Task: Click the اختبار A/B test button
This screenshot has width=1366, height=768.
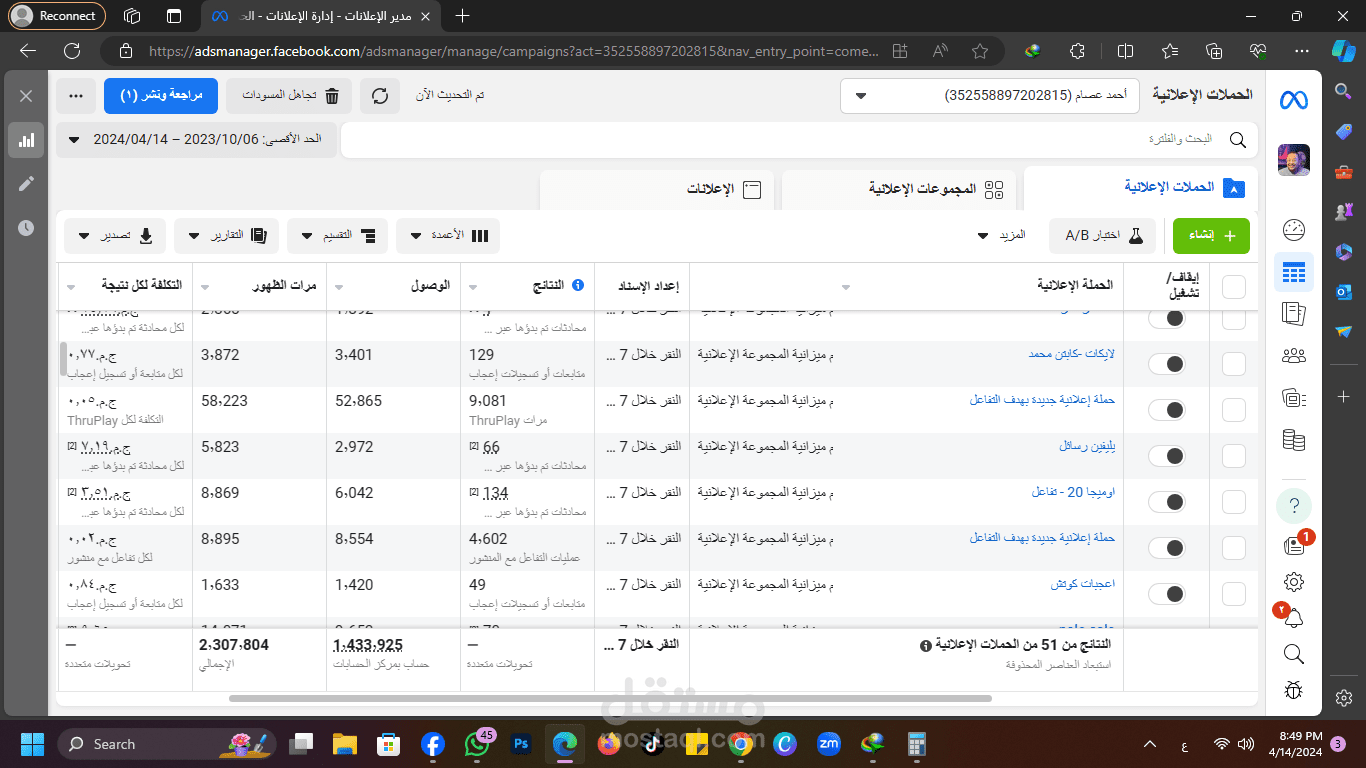Action: pyautogui.click(x=1102, y=236)
